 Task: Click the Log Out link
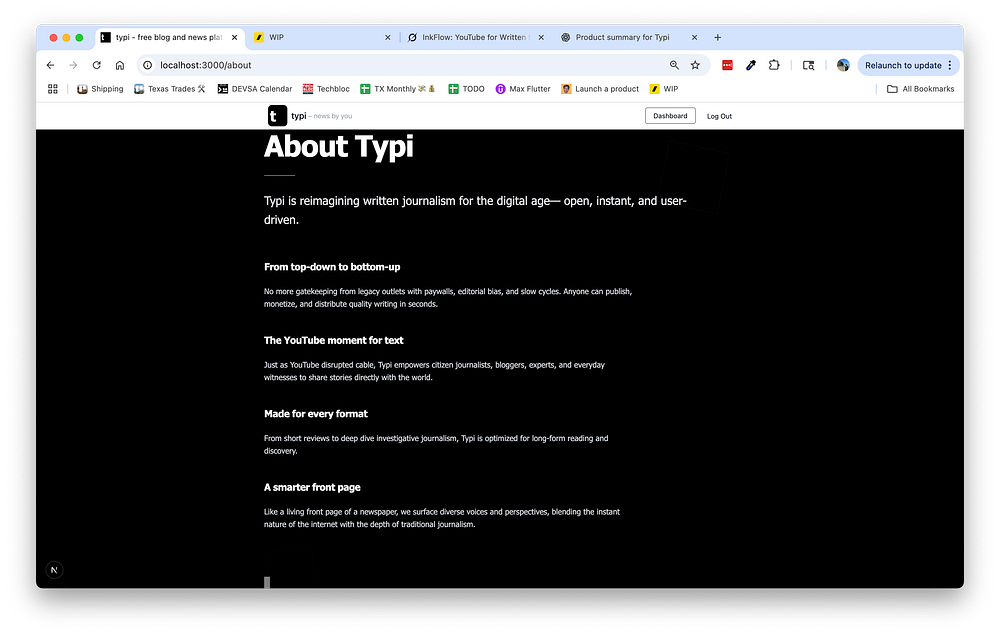point(719,116)
